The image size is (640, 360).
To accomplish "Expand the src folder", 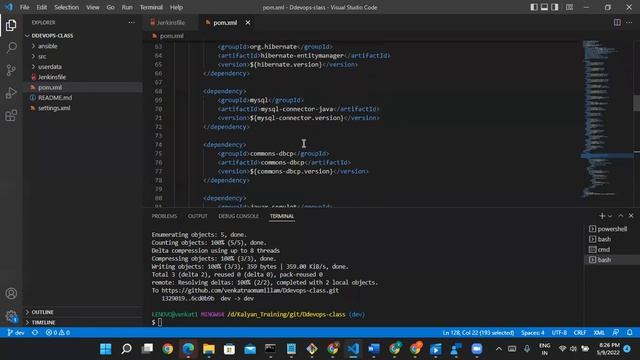I will [x=42, y=56].
